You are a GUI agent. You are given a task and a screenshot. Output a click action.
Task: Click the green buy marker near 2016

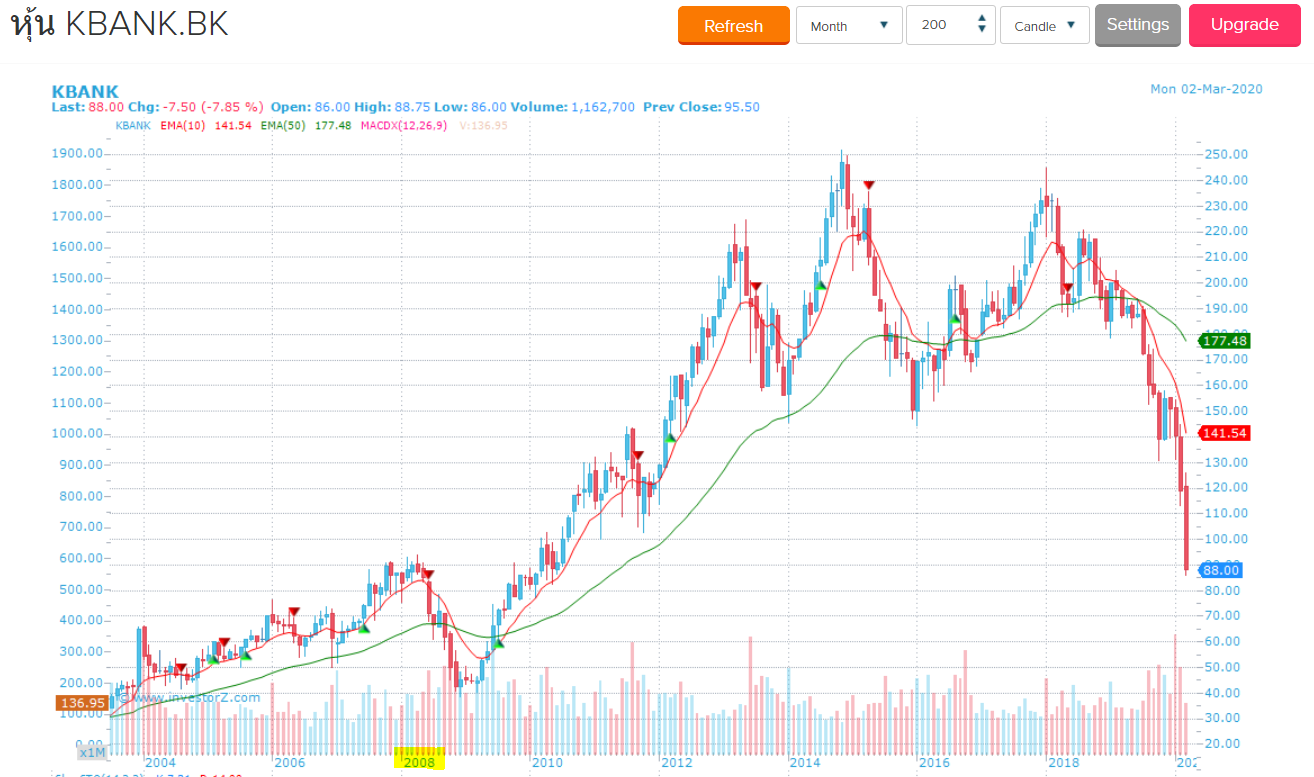[x=954, y=320]
